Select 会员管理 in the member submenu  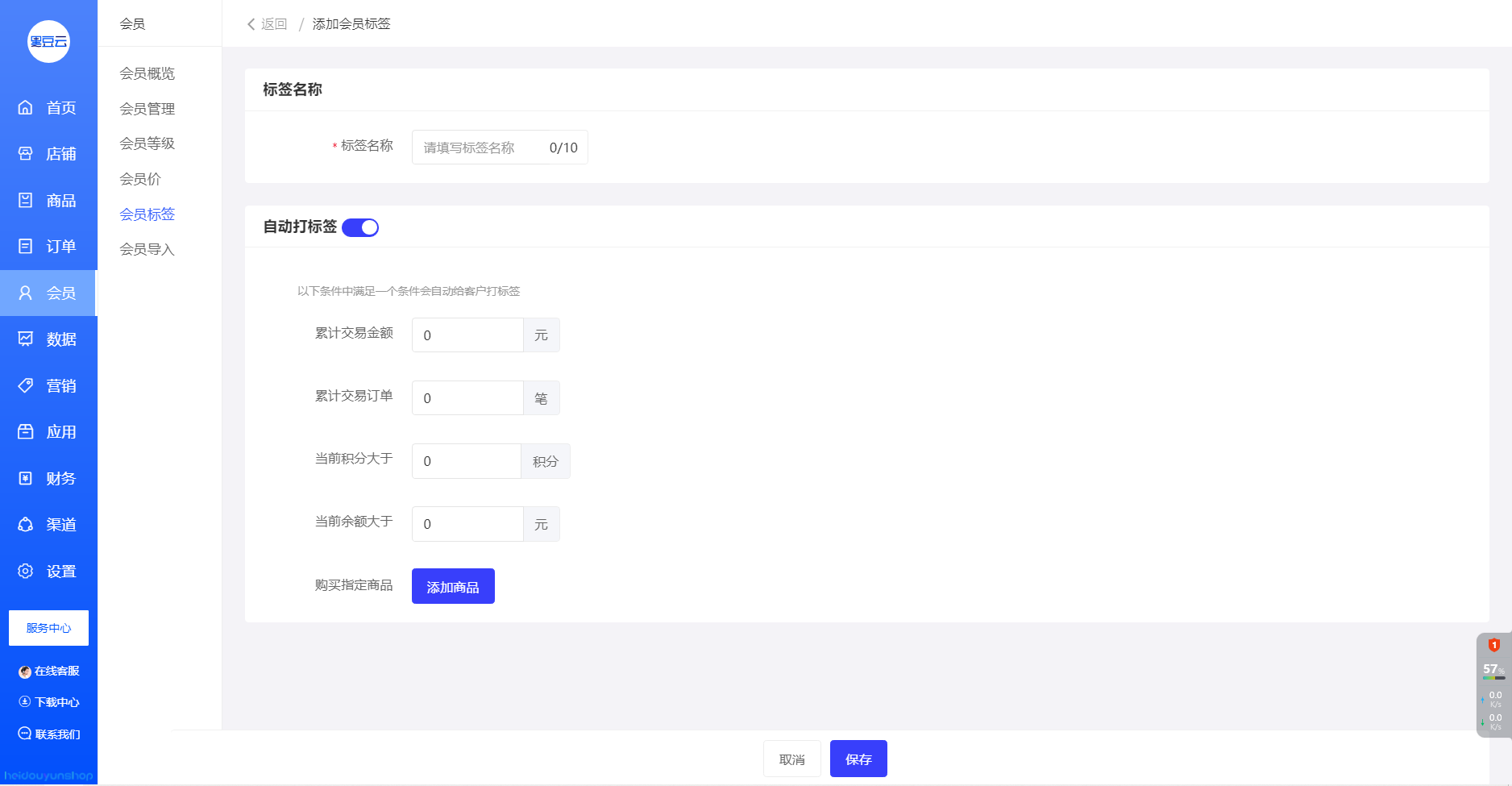pyautogui.click(x=147, y=109)
